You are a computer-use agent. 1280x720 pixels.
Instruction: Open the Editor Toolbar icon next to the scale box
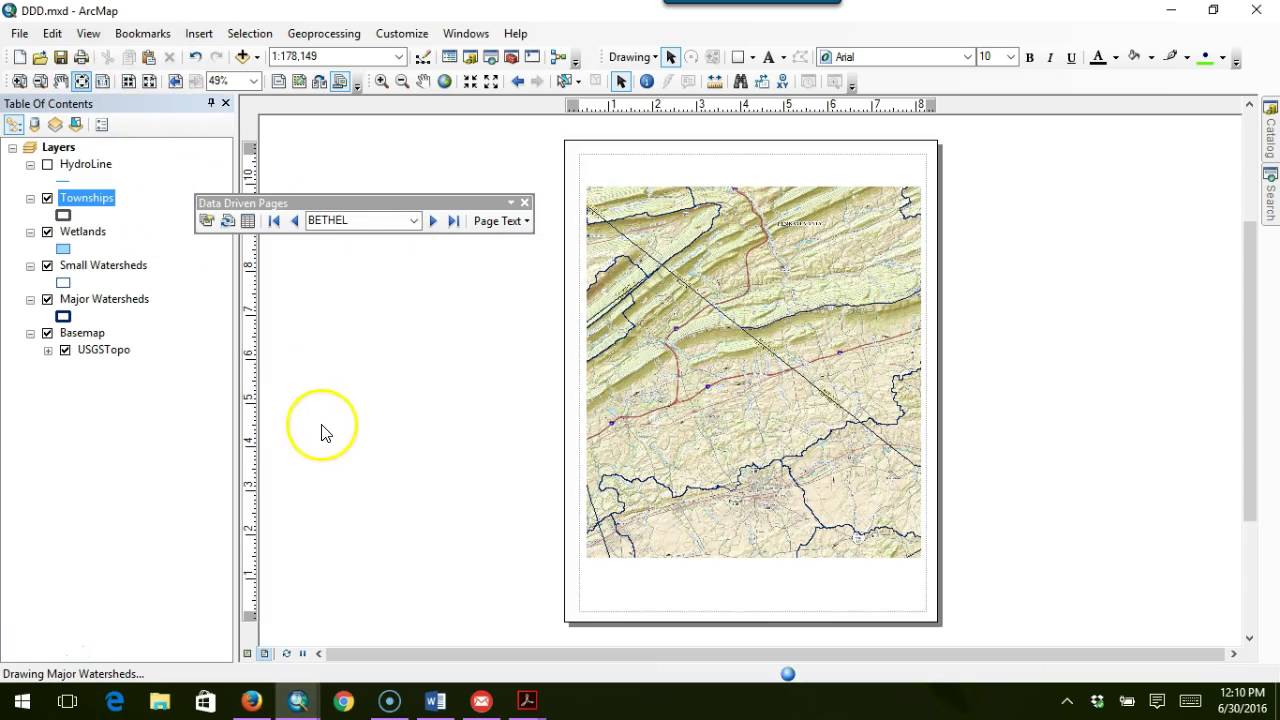coord(423,57)
